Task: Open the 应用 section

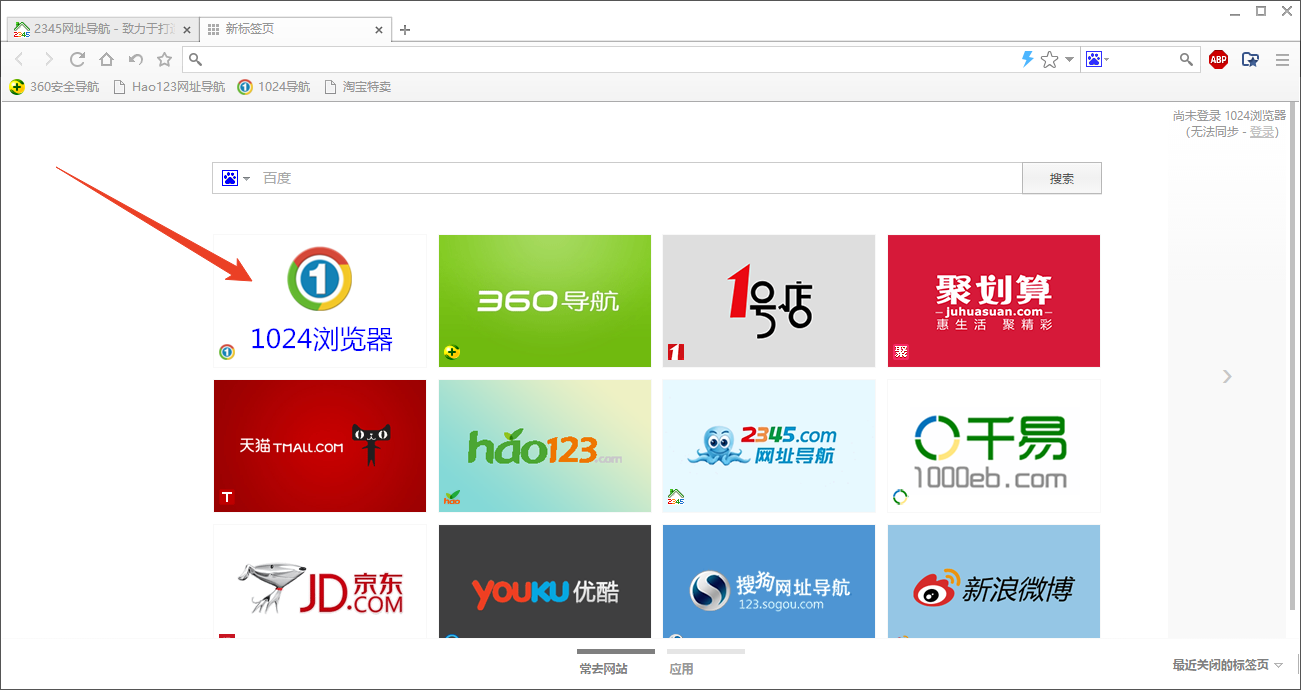Action: click(x=681, y=668)
